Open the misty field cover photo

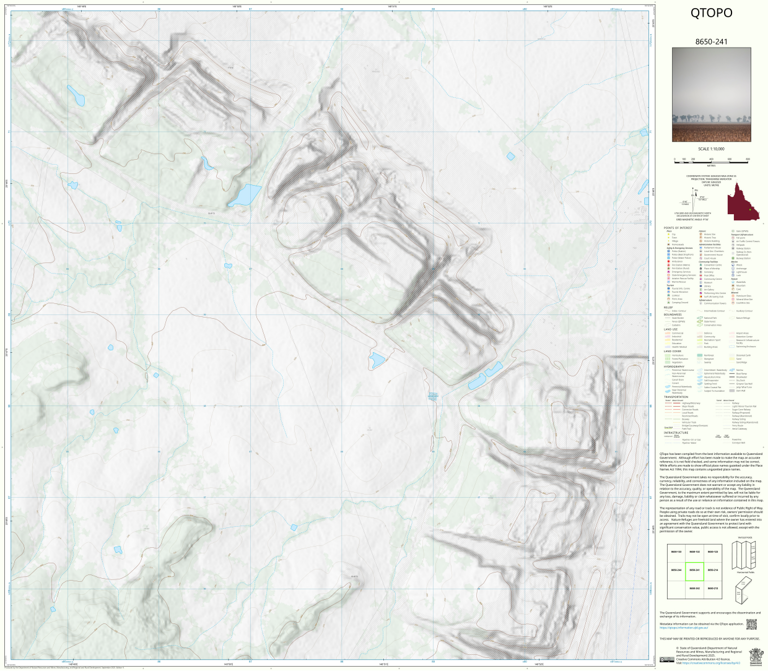pos(711,95)
